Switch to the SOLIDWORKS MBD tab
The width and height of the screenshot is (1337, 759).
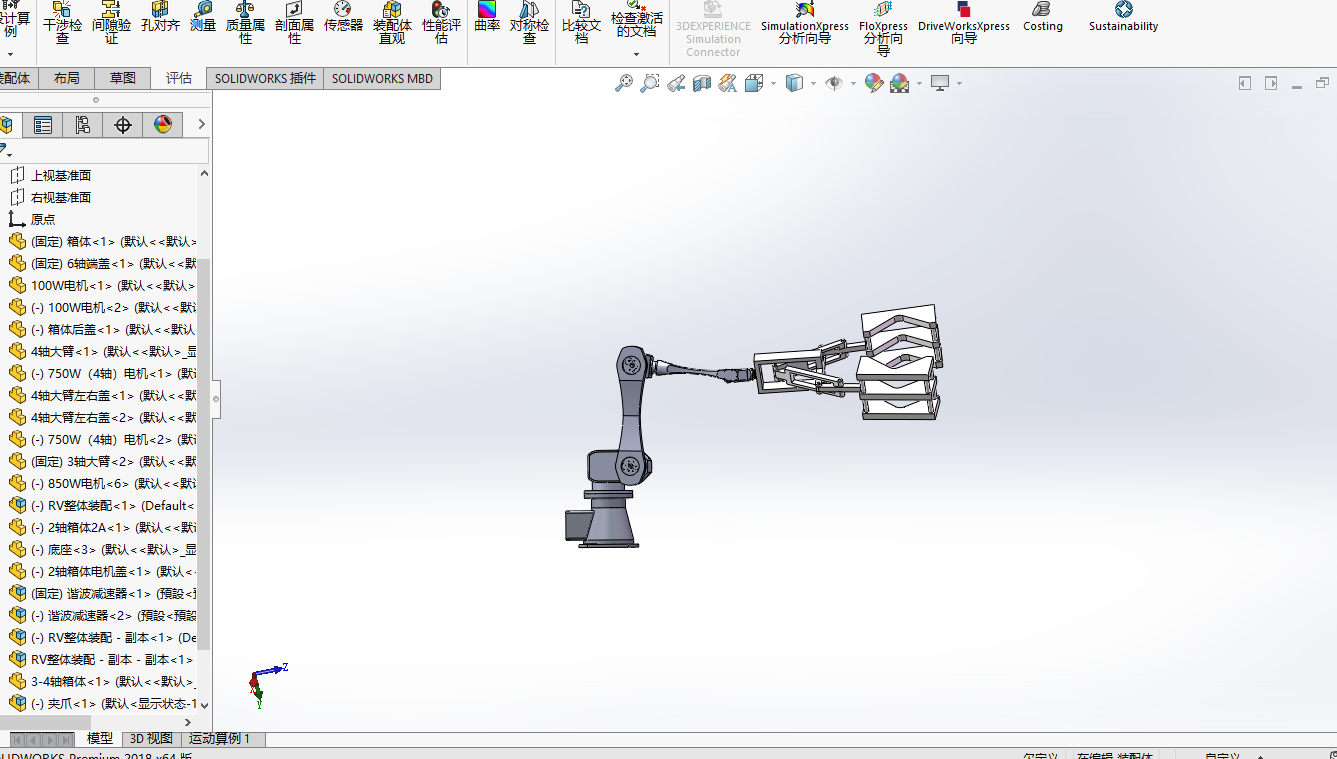pyautogui.click(x=382, y=78)
